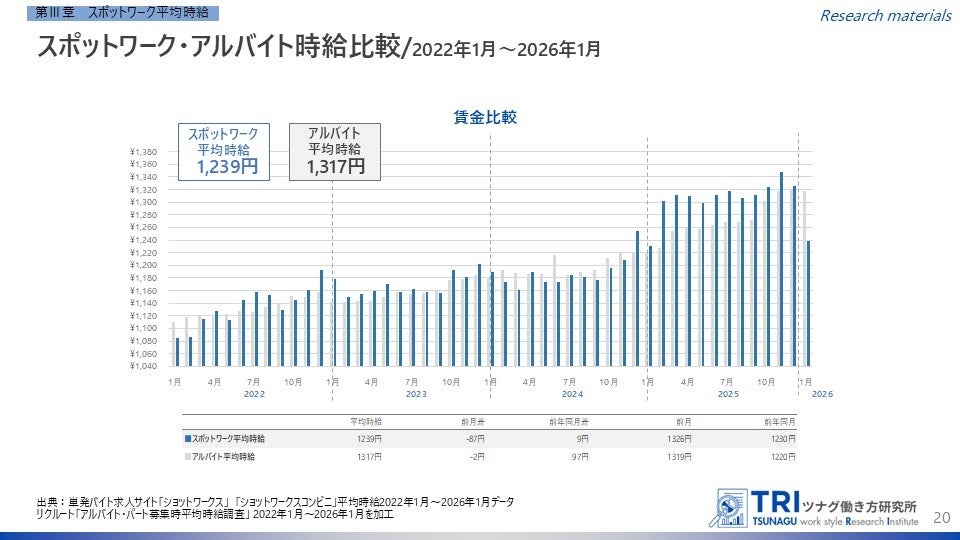Click the gray callout box showing 1,317円
960x540 pixels.
(x=335, y=152)
